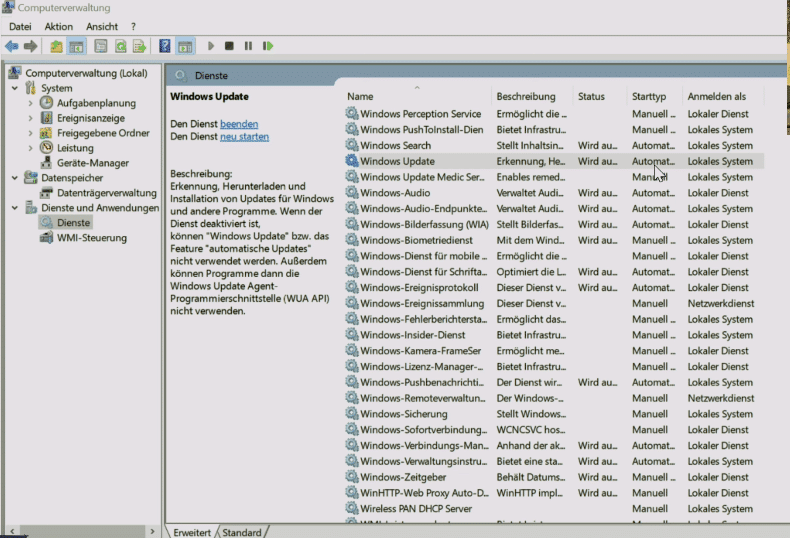This screenshot has width=790, height=538.
Task: Collapse the System tree node
Action: pos(15,88)
